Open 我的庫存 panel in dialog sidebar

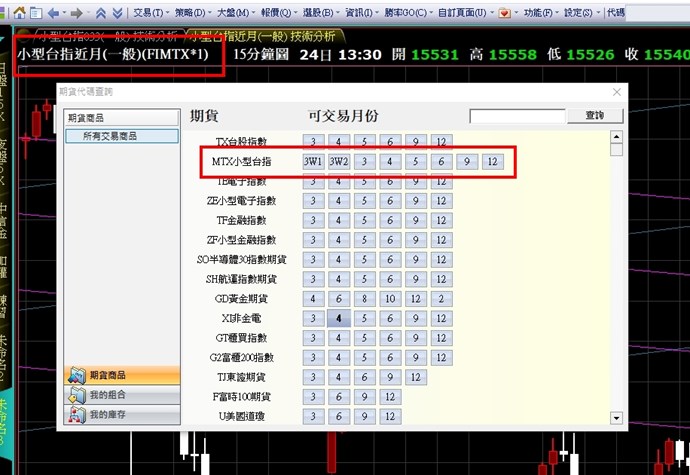[119, 414]
